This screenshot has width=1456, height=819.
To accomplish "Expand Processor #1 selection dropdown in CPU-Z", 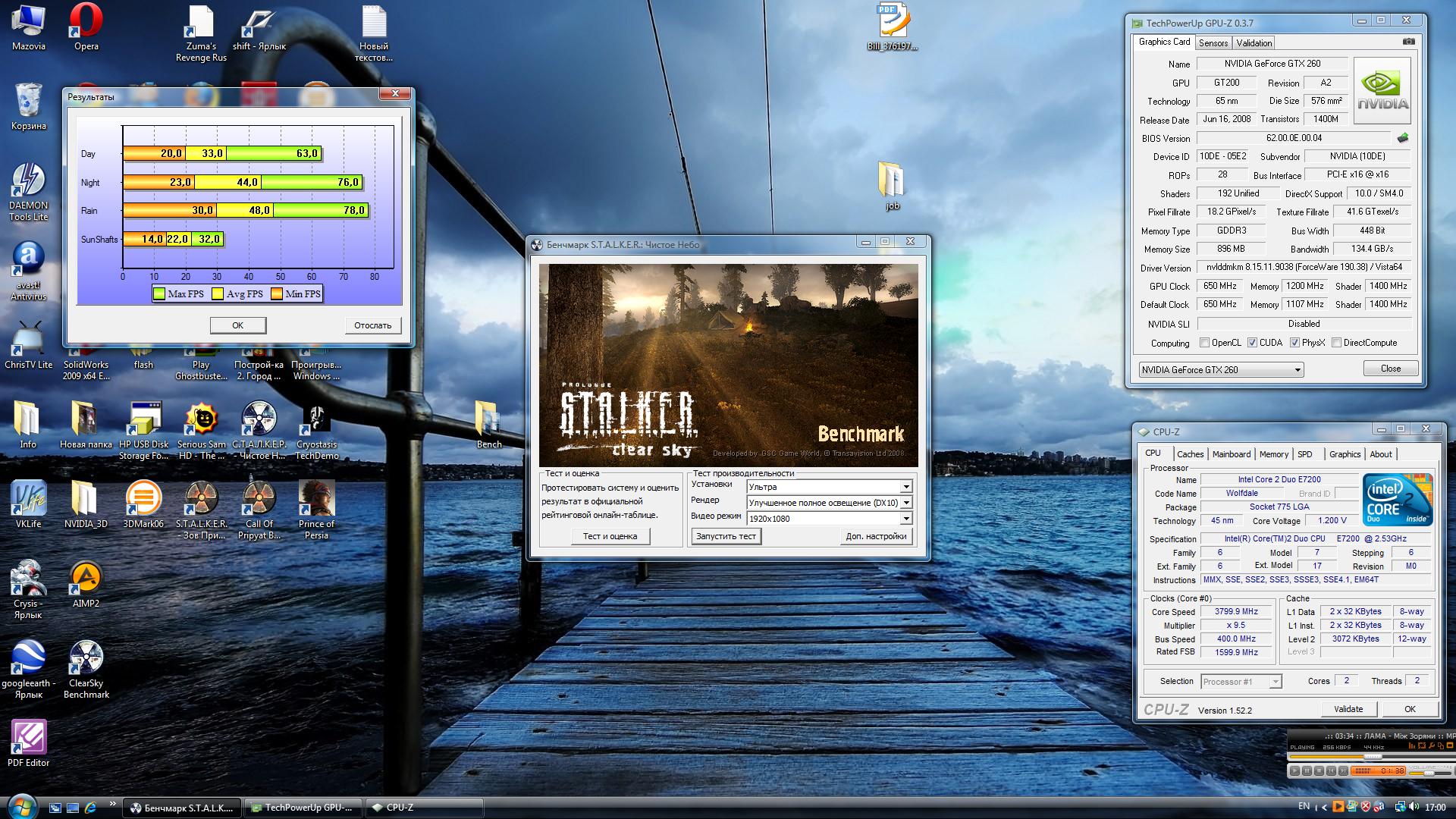I will [1275, 682].
